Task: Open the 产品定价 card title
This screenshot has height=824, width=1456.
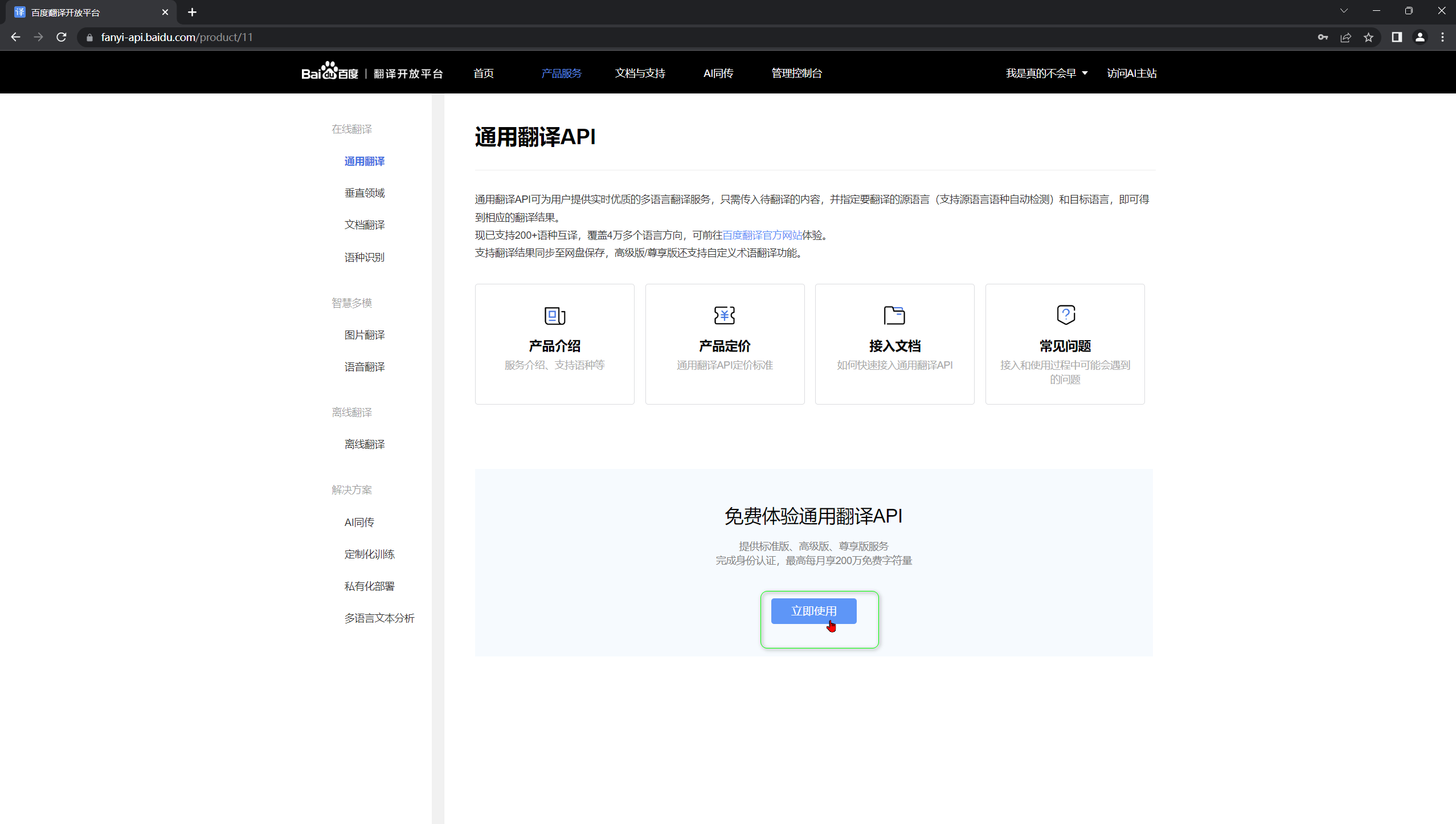Action: click(x=725, y=346)
